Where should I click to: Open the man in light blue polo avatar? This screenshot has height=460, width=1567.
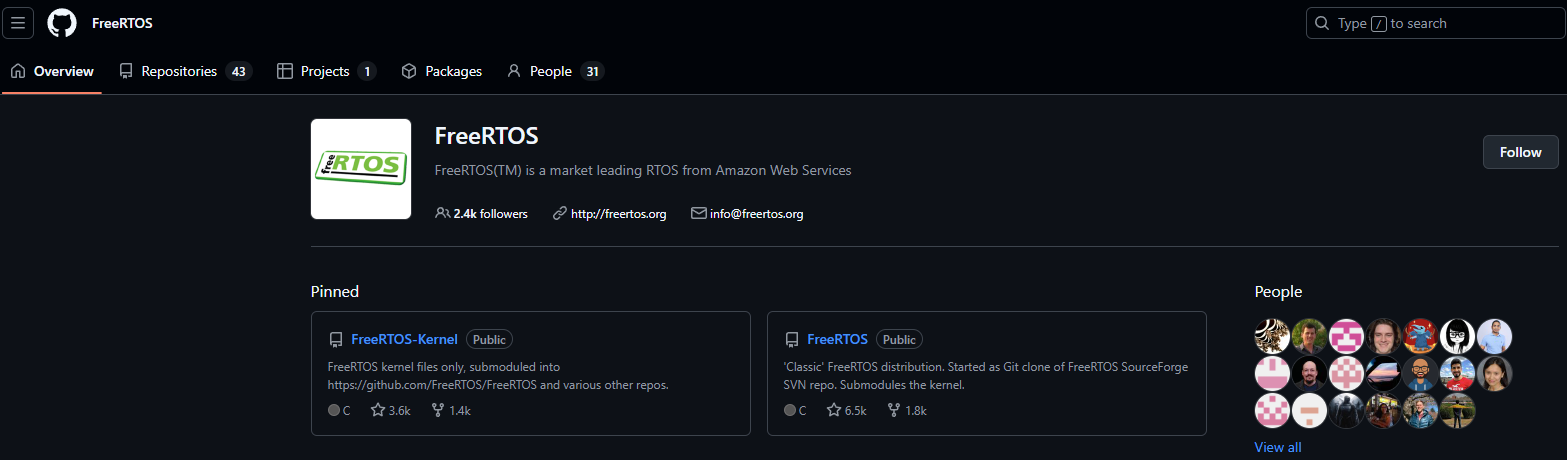[1495, 336]
